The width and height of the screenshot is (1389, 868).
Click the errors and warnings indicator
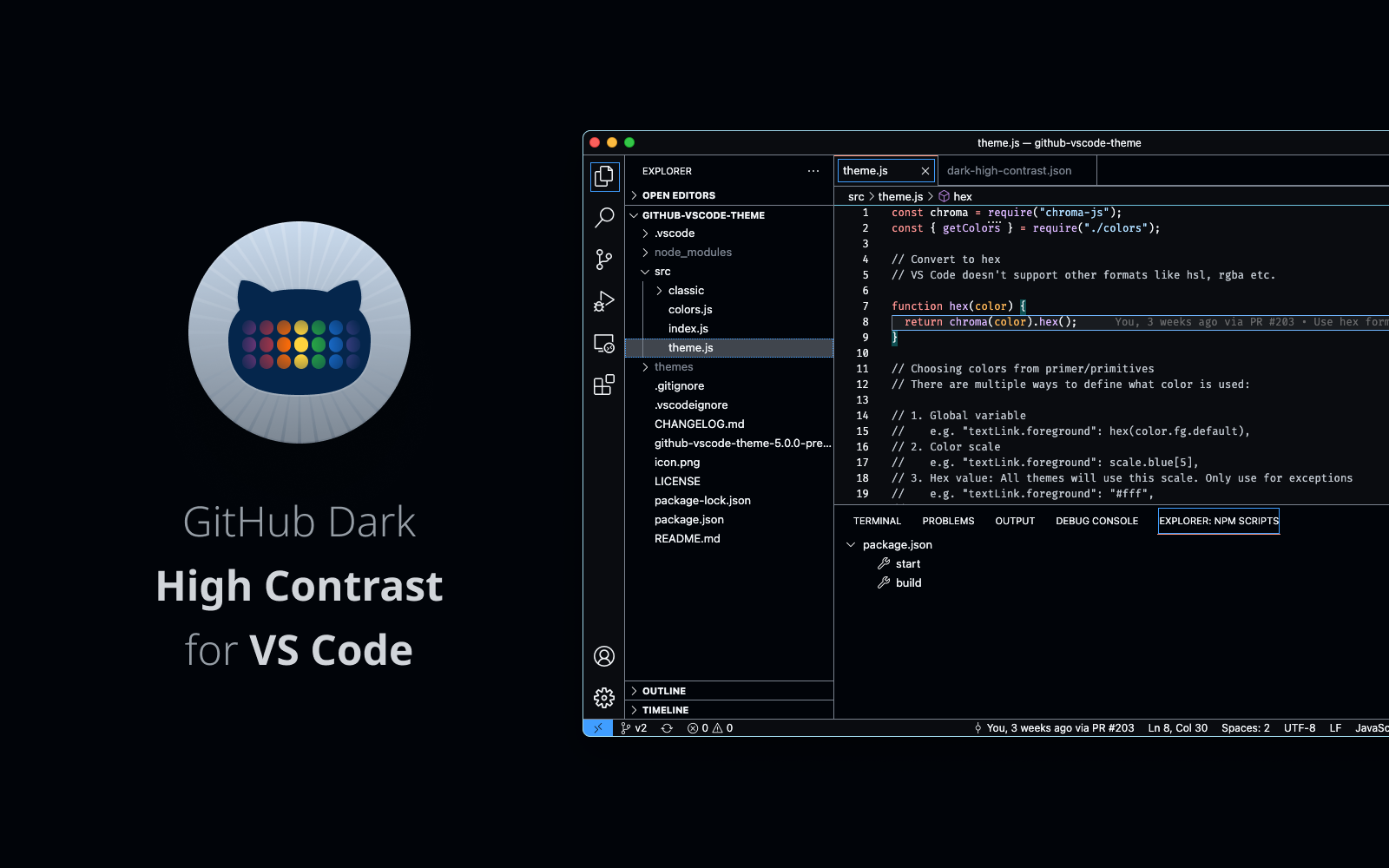point(709,728)
